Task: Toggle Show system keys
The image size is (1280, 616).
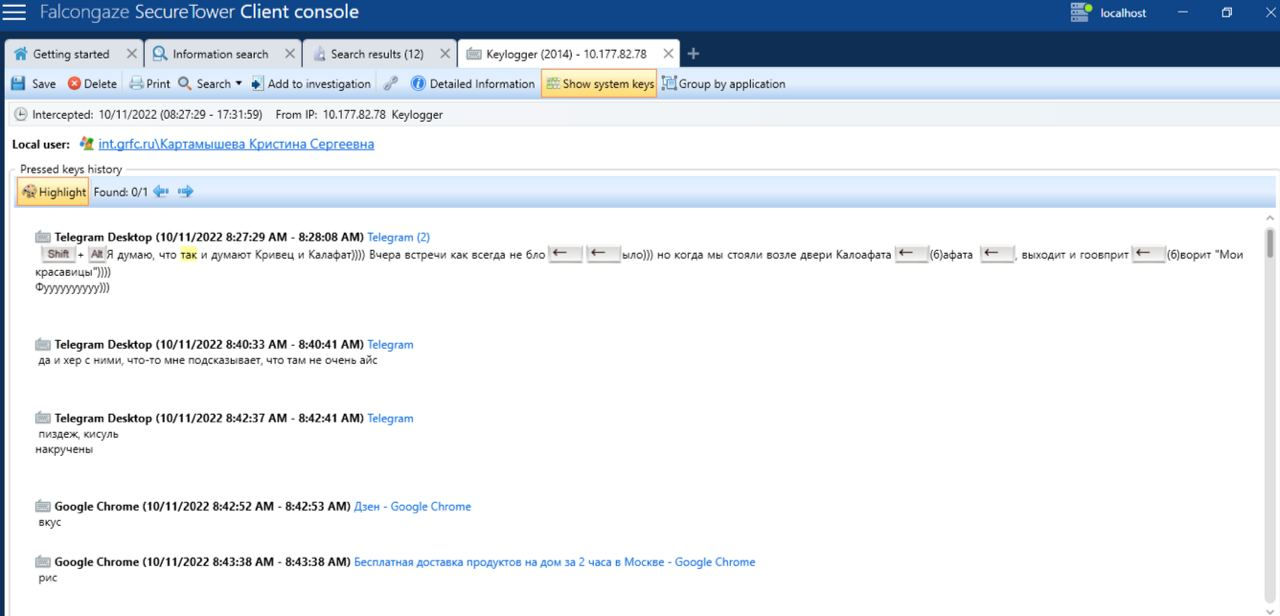Action: tap(599, 84)
